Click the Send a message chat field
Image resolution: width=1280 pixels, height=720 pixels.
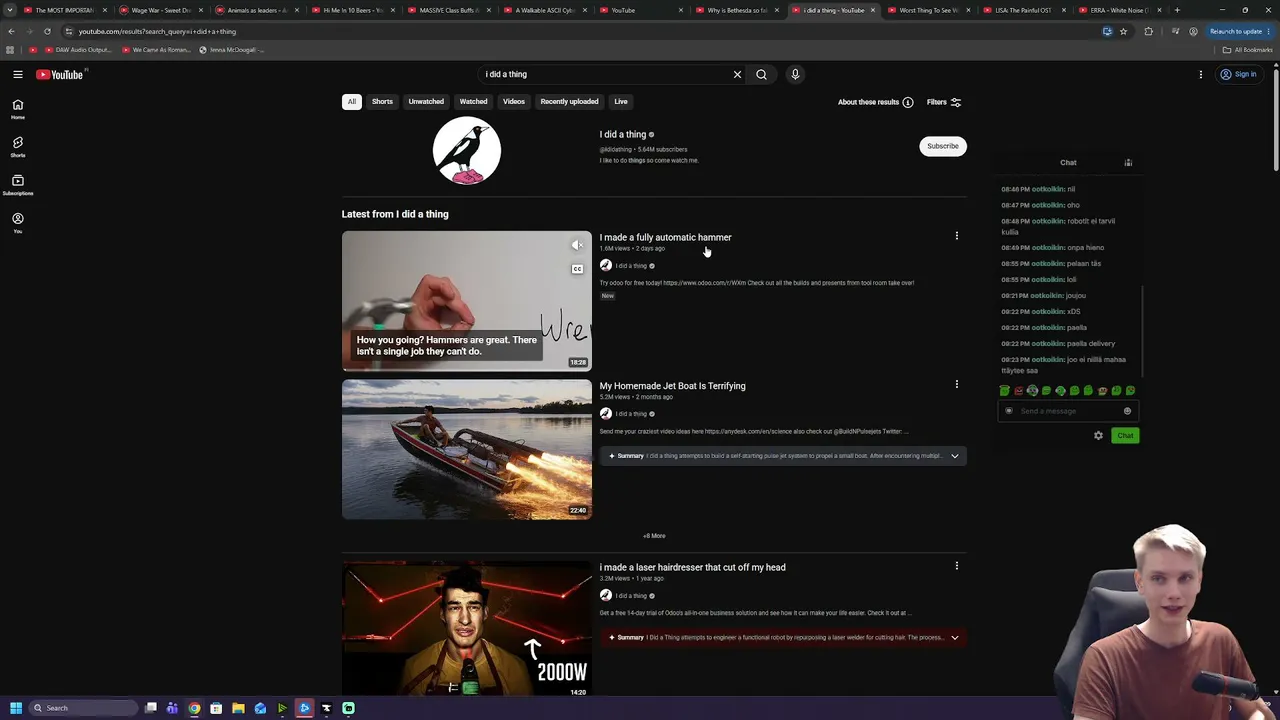point(1066,411)
